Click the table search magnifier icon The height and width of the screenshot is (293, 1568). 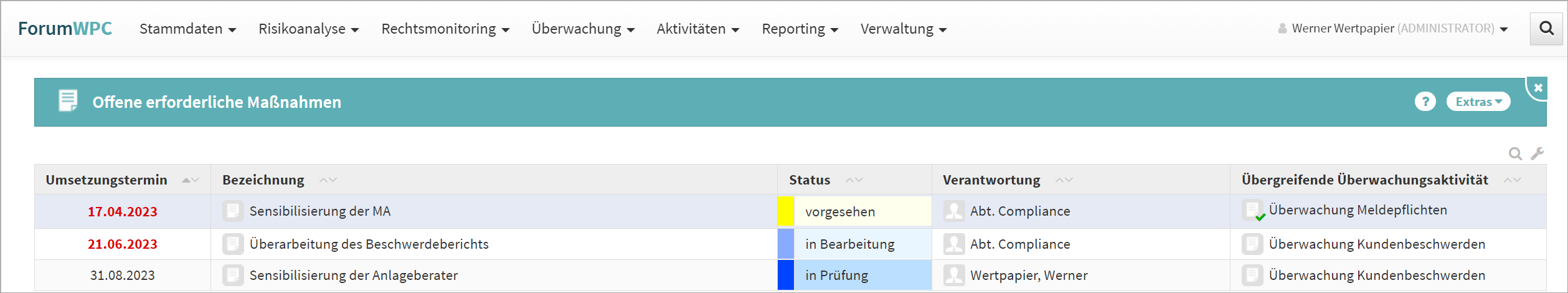tap(1515, 154)
